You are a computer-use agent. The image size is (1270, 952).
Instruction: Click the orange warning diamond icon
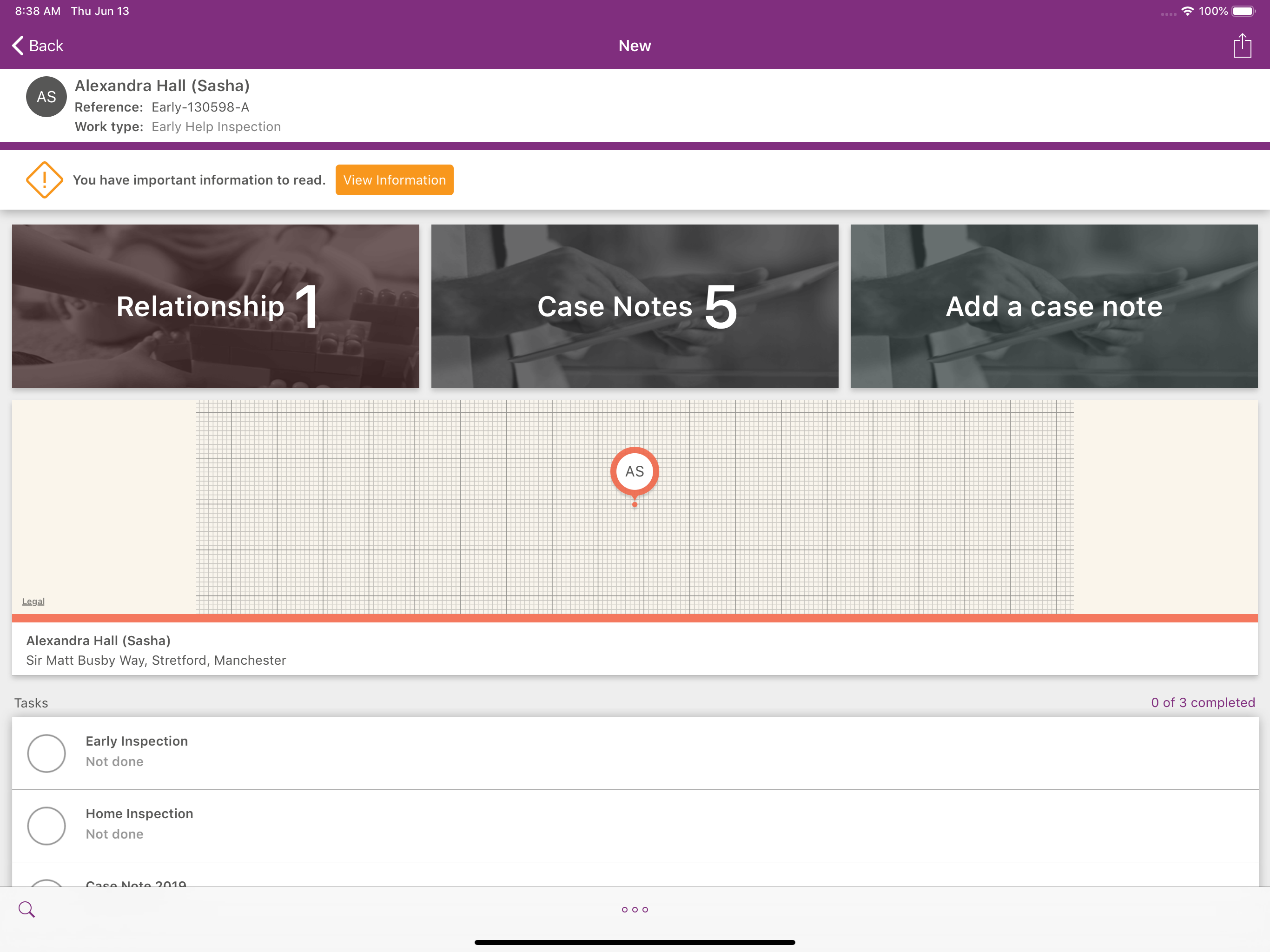pos(44,180)
